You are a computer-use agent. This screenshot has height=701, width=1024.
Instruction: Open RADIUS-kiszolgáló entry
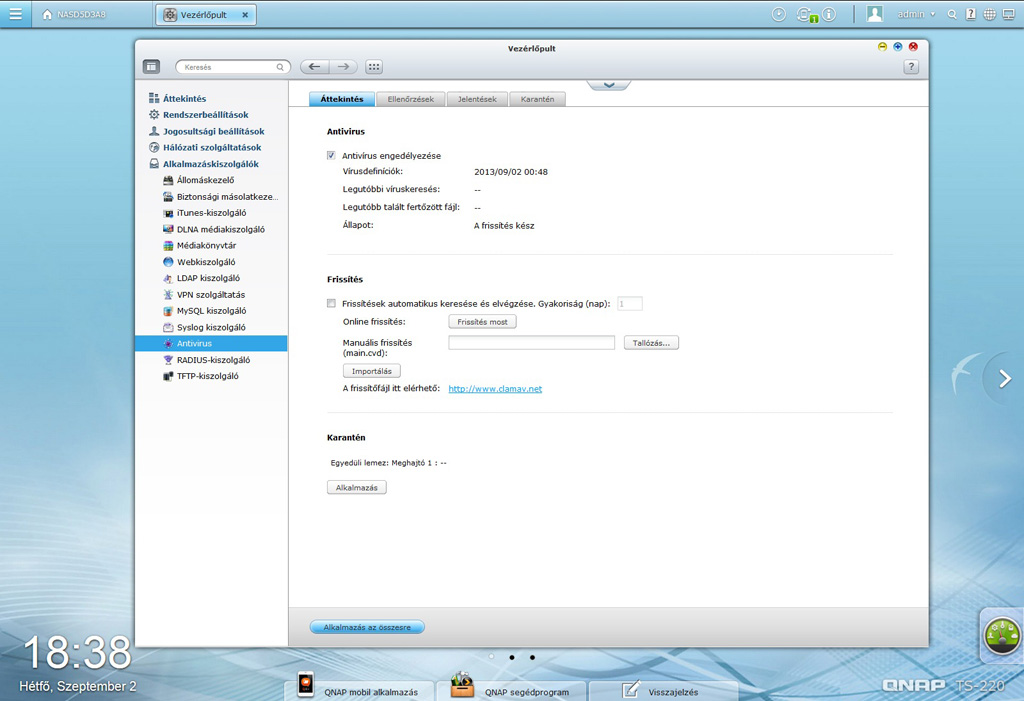206,360
